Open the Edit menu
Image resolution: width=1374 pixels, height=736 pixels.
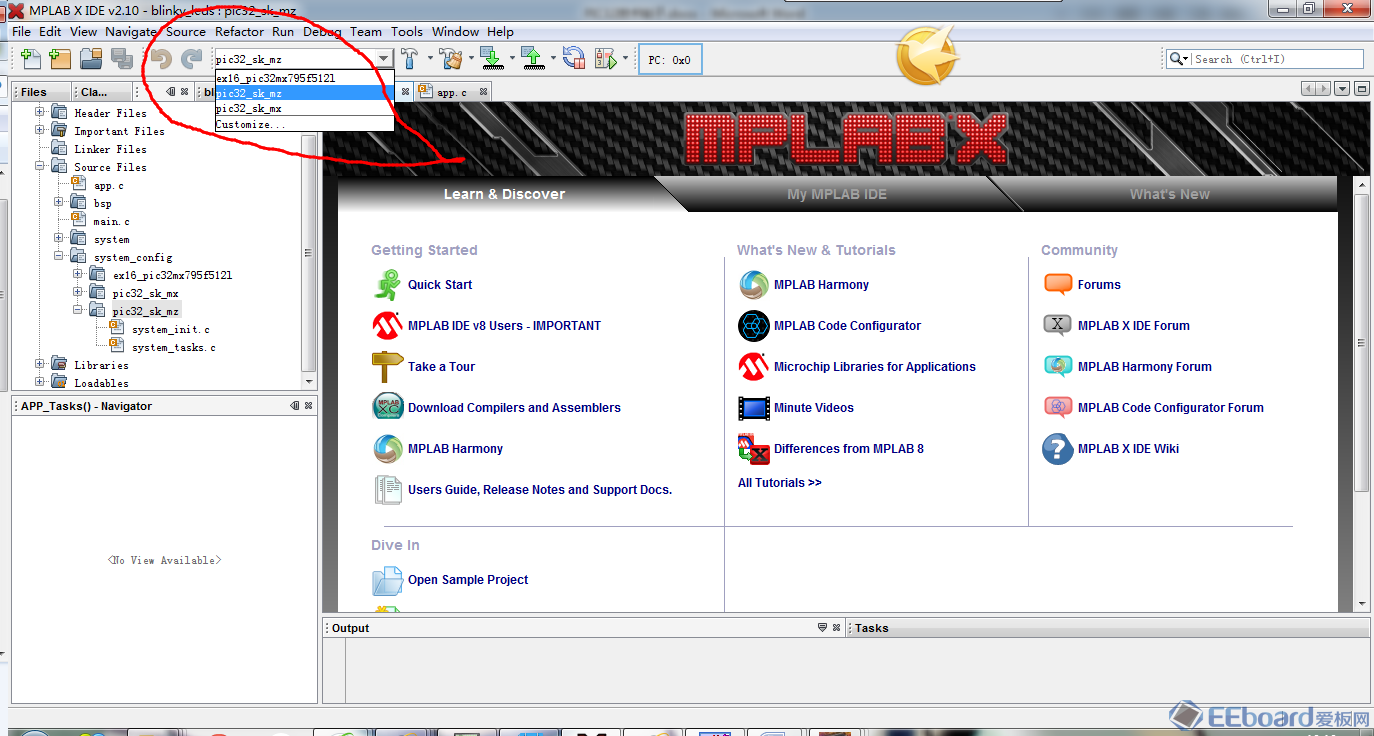(x=50, y=32)
